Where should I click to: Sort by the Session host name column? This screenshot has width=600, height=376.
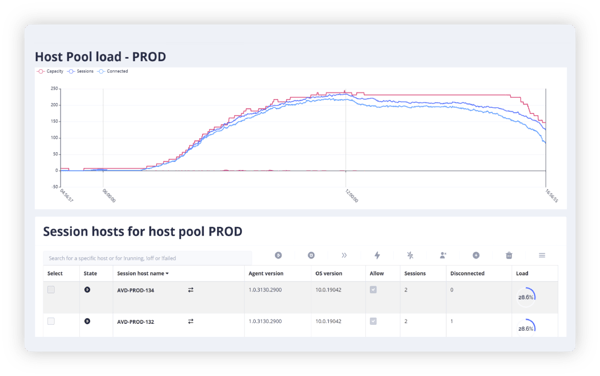pyautogui.click(x=143, y=273)
